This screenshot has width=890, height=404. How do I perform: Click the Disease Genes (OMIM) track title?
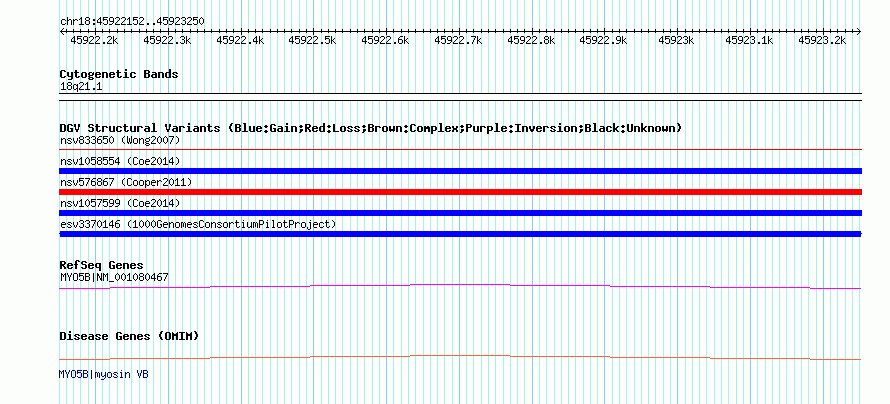click(x=129, y=336)
